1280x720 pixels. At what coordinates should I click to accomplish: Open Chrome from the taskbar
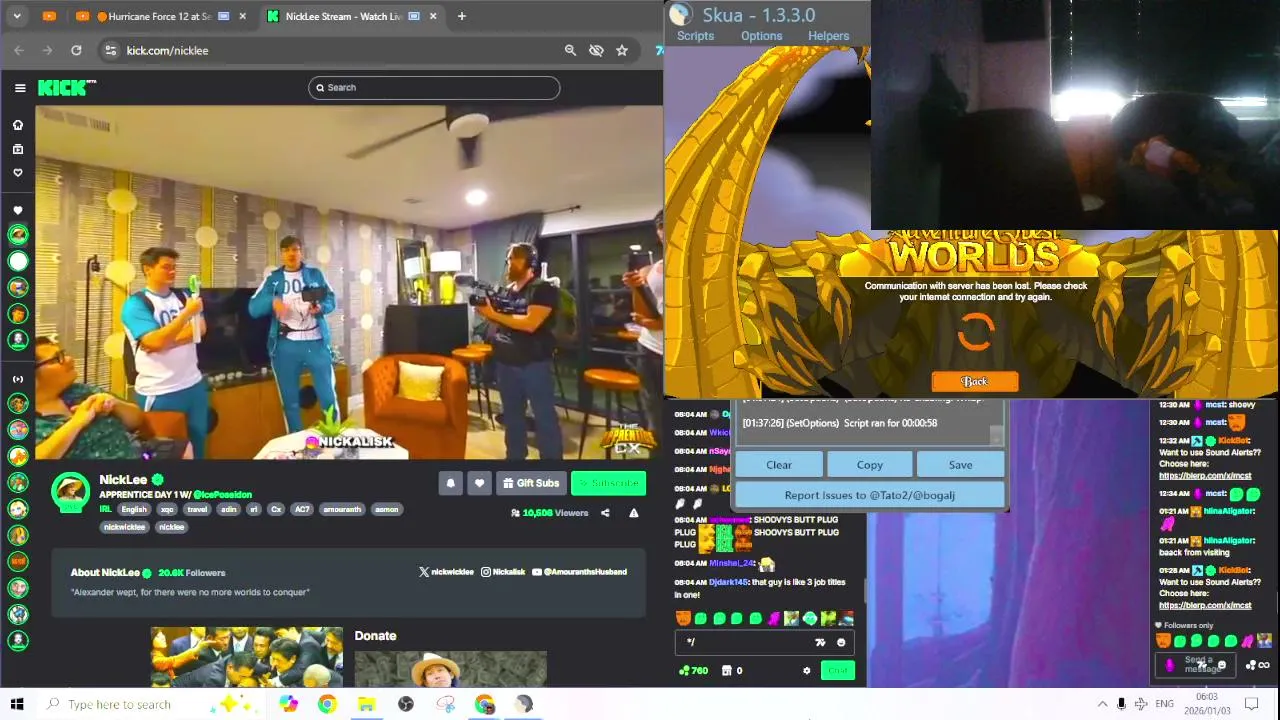(x=327, y=704)
